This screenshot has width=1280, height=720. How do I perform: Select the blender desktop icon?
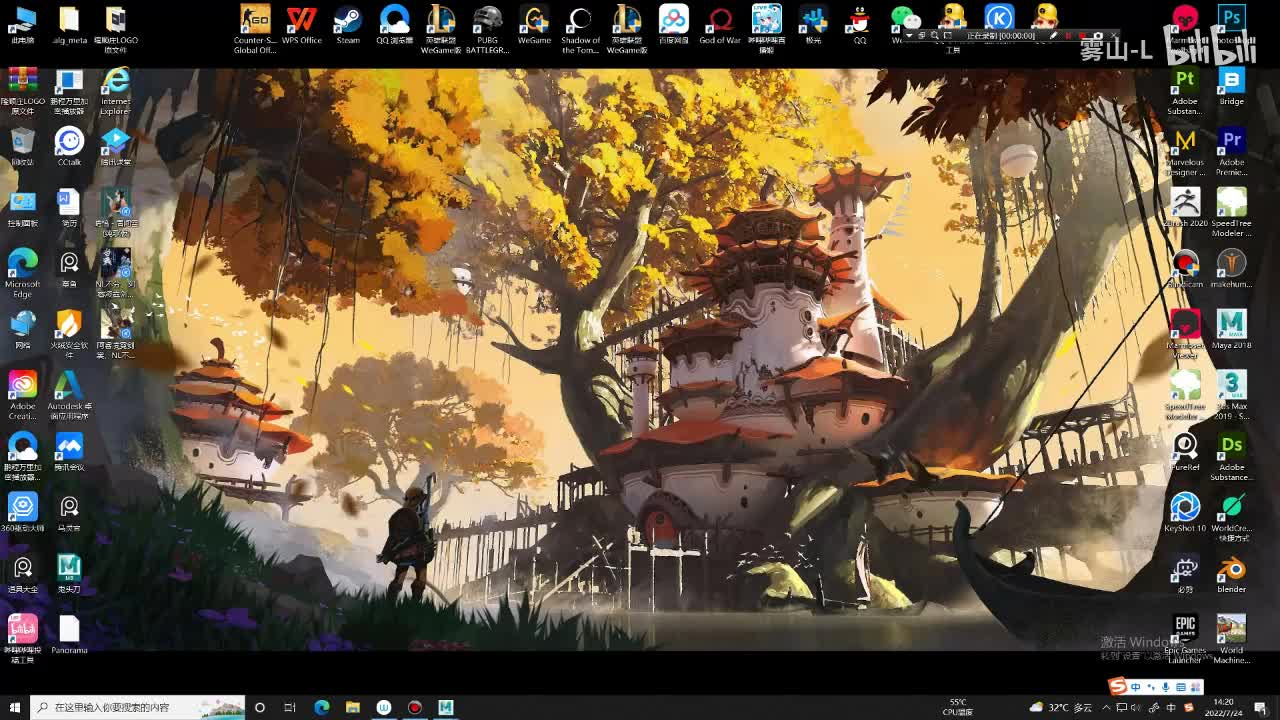coord(1232,568)
